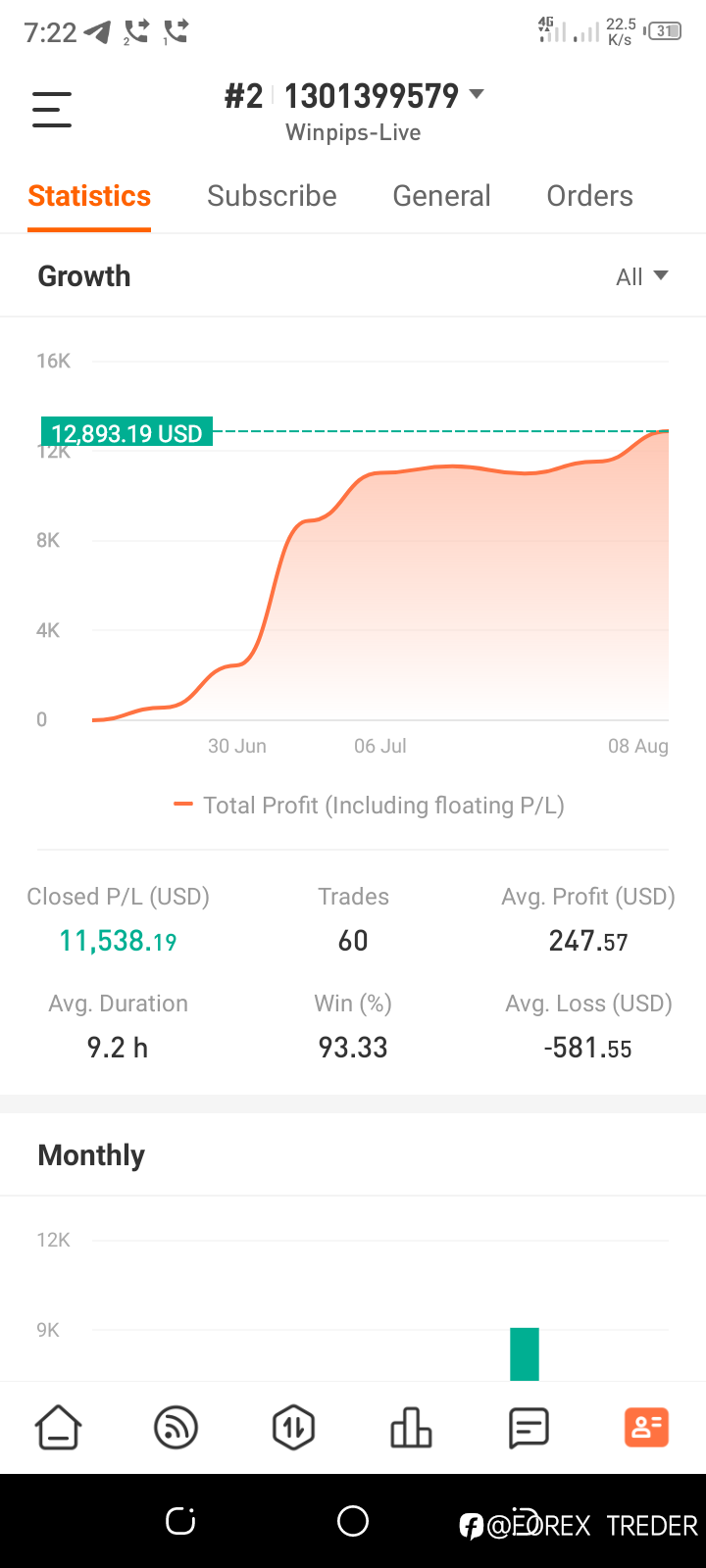The height and width of the screenshot is (1568, 706).
Task: Tap the Total Profit legend entry
Action: (370, 806)
